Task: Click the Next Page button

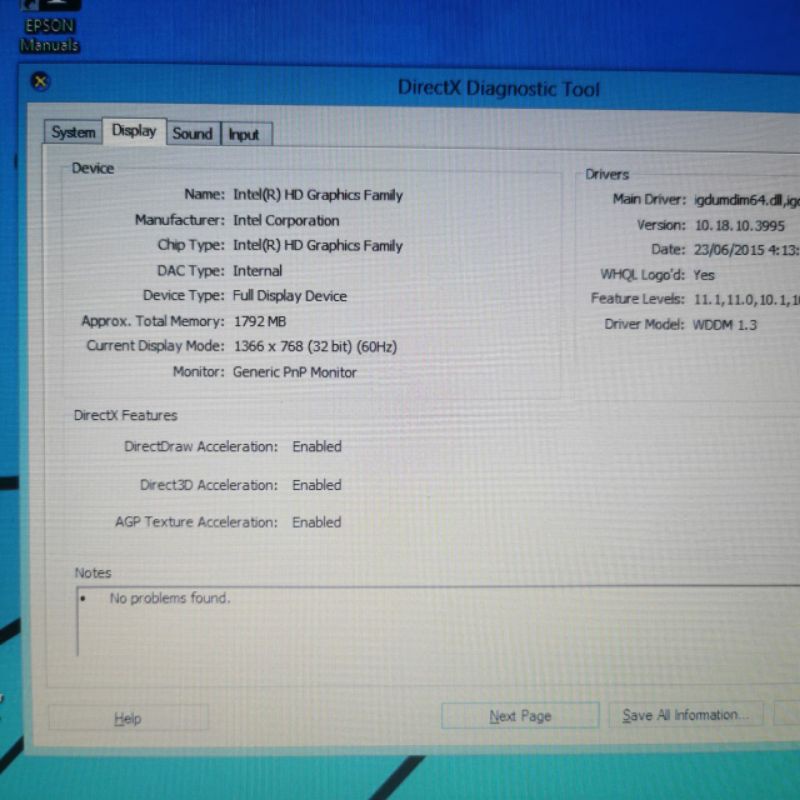Action: [520, 716]
